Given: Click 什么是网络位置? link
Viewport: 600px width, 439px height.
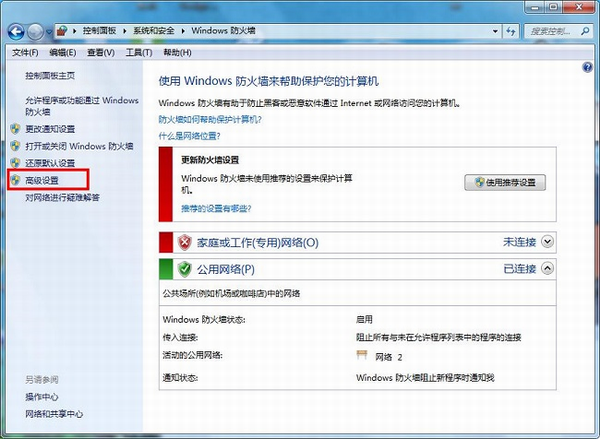Looking at the screenshot, I should (x=189, y=136).
